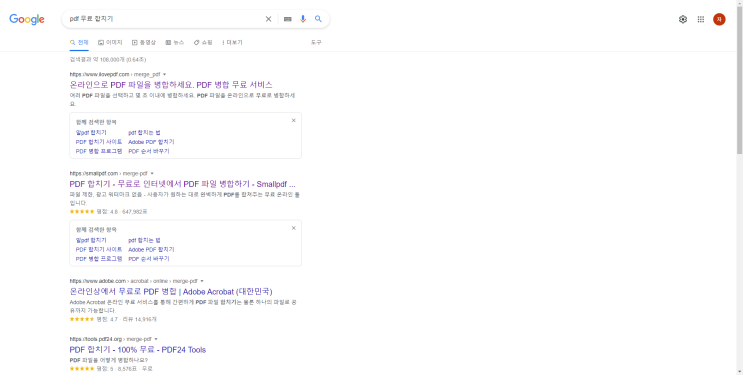Expand the arrow beside the tools.pdf24.org URL

point(156,339)
